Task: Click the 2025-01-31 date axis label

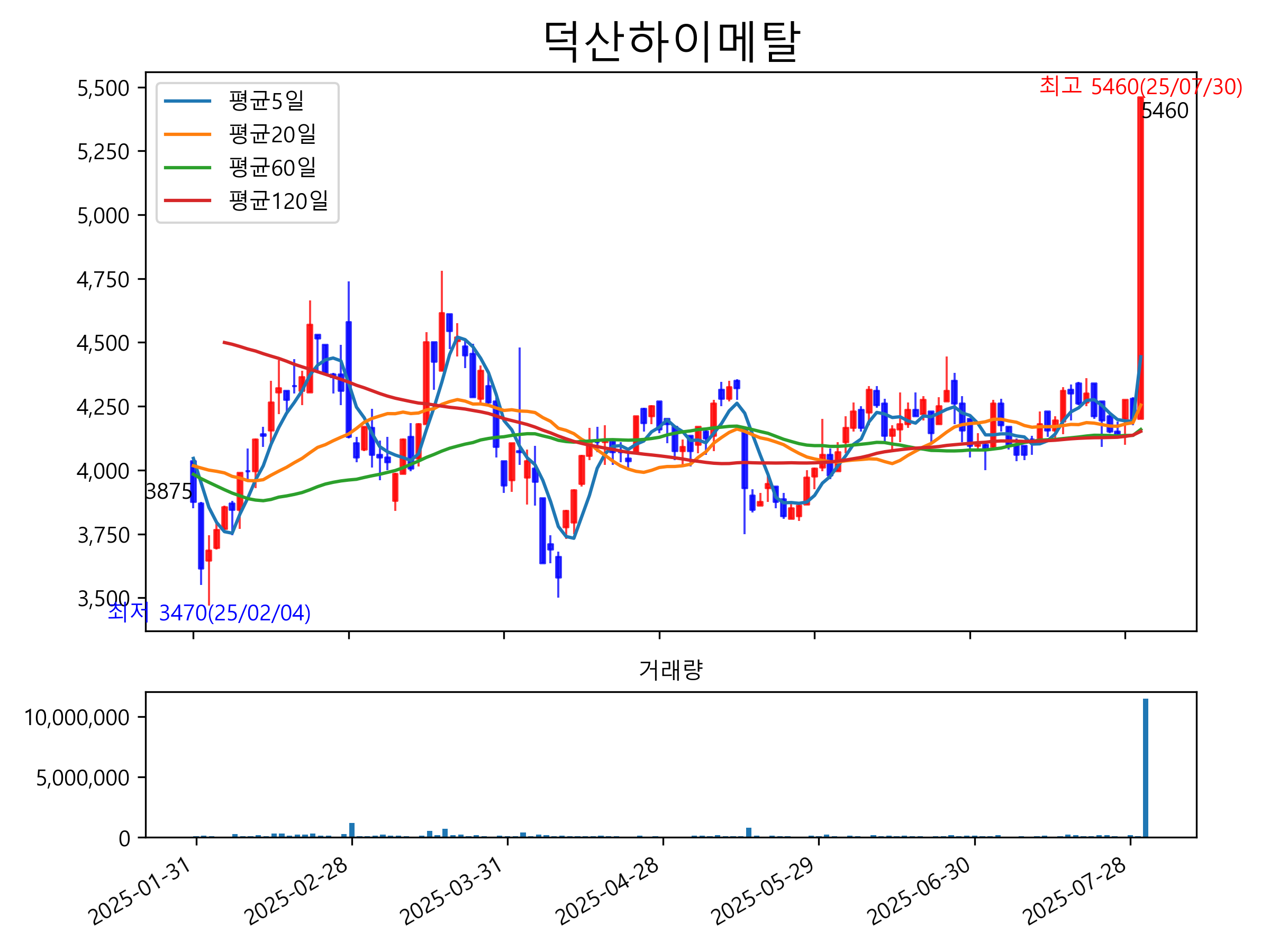Action: (141, 893)
